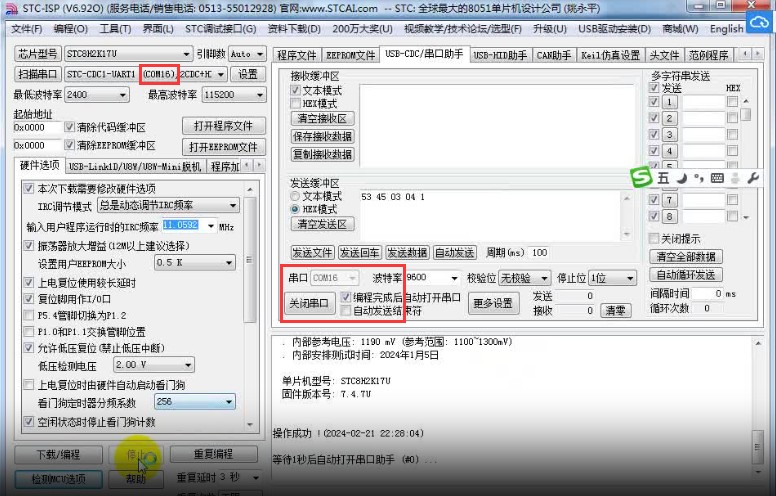Image resolution: width=776 pixels, height=496 pixels.
Task: Click right scroll arrow of 硬件选项 tab strip
Action: pos(259,165)
